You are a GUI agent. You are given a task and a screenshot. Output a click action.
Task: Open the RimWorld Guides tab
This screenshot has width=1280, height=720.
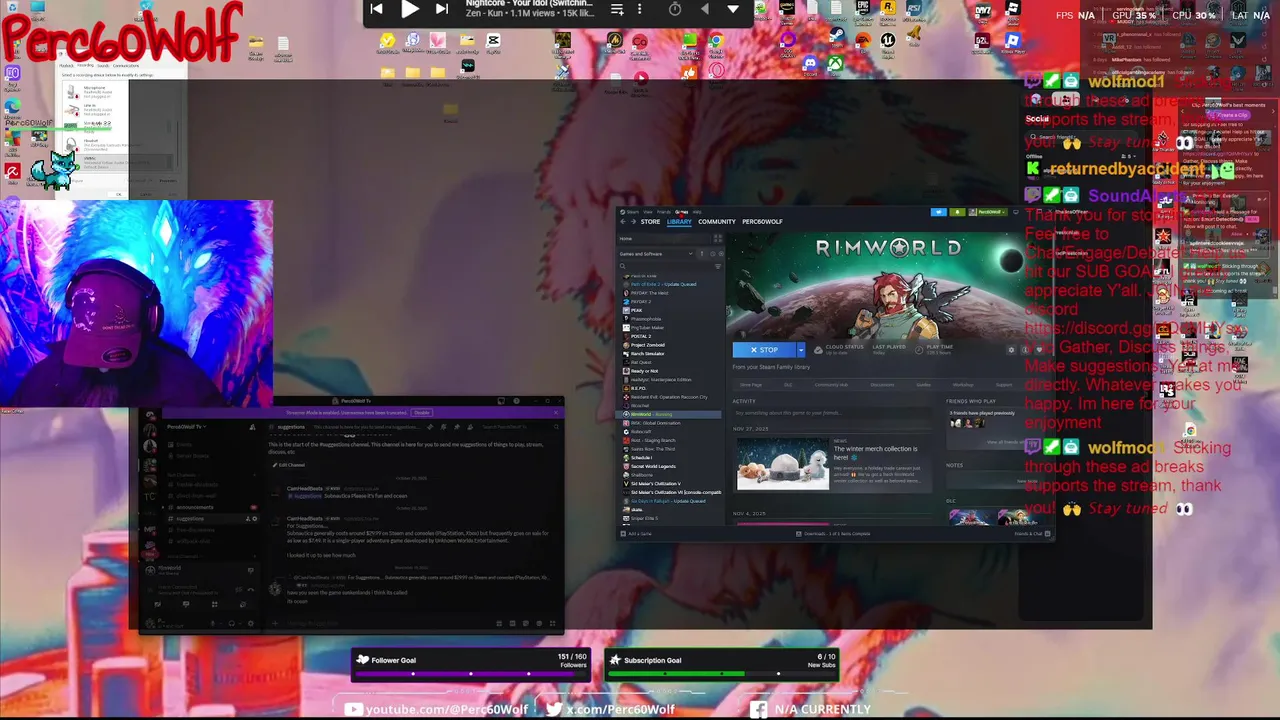[x=924, y=385]
